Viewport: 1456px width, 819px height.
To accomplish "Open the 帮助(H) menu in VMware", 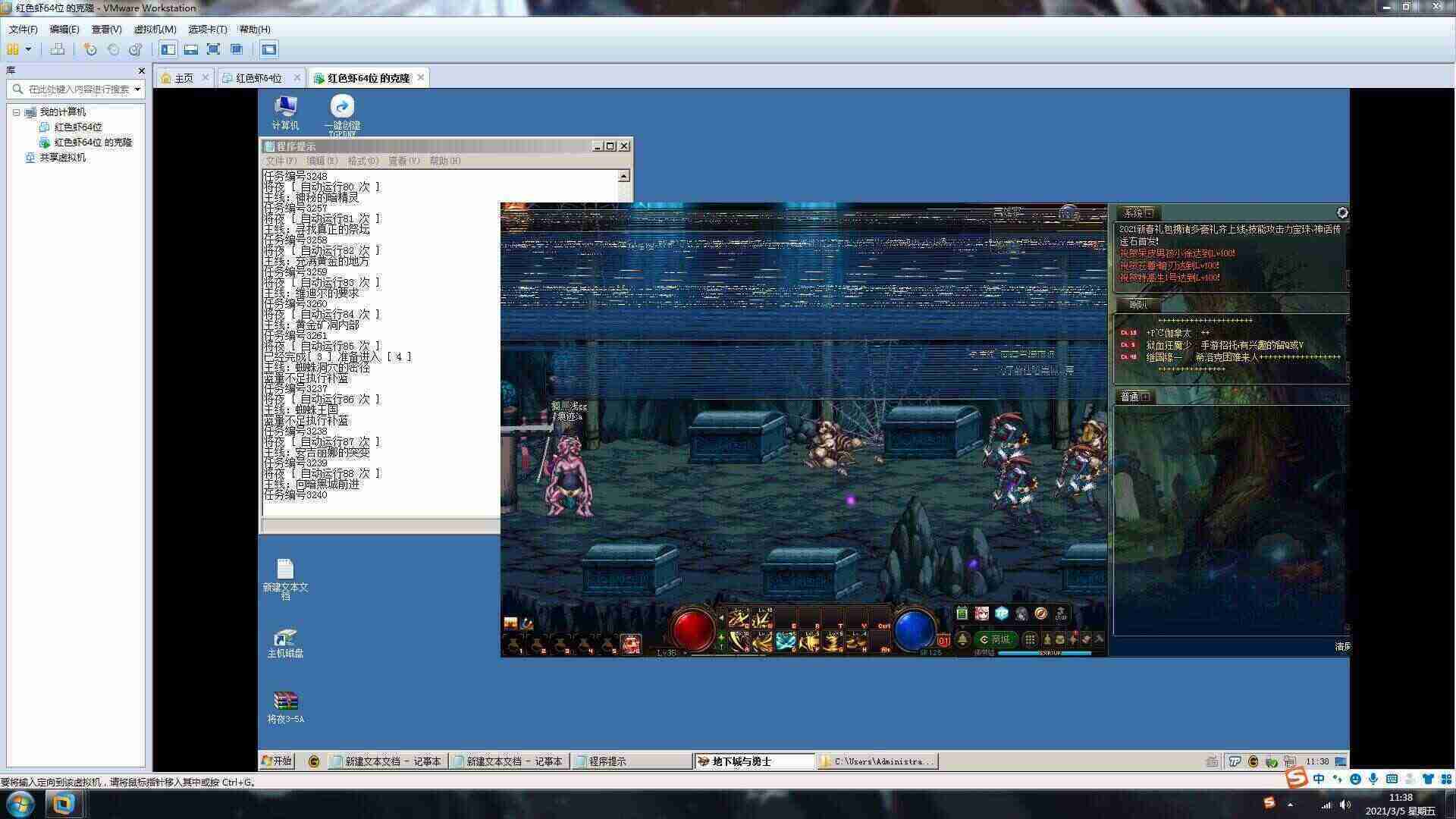I will click(254, 29).
